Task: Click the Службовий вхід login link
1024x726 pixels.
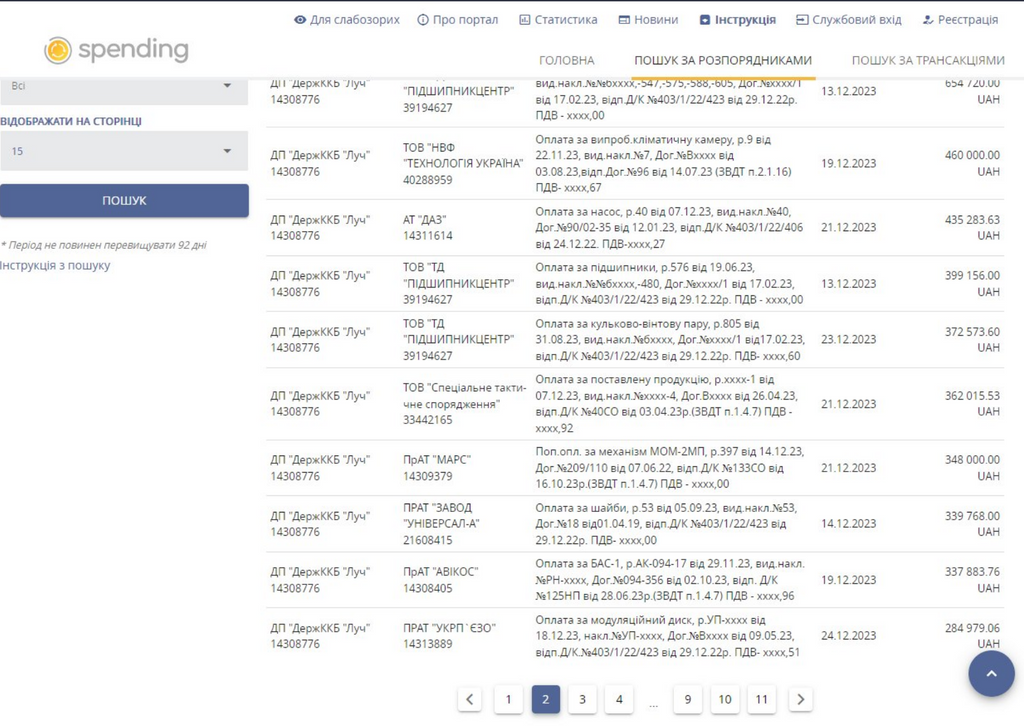Action: (x=848, y=20)
